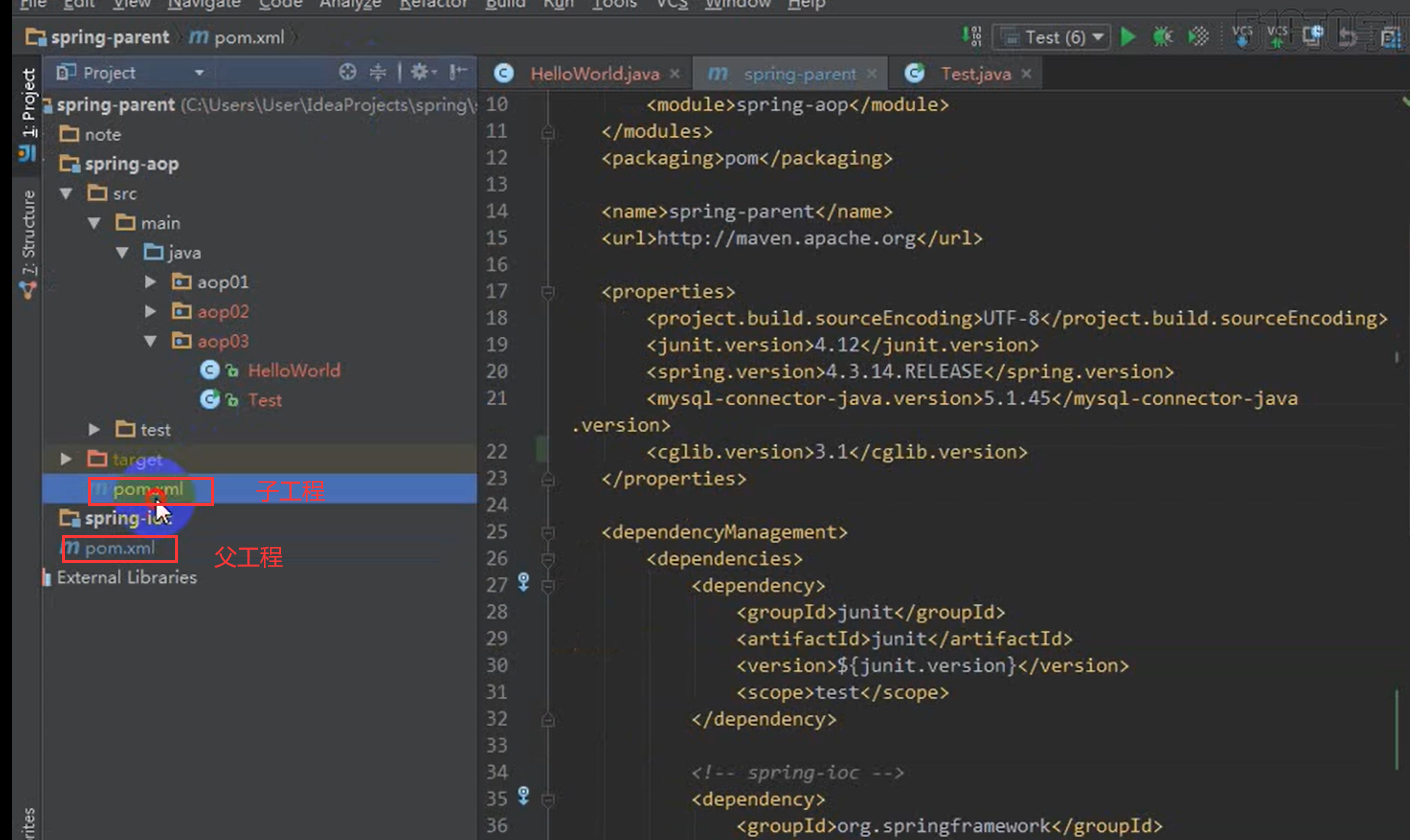Collapse the aop03 package

click(x=152, y=341)
